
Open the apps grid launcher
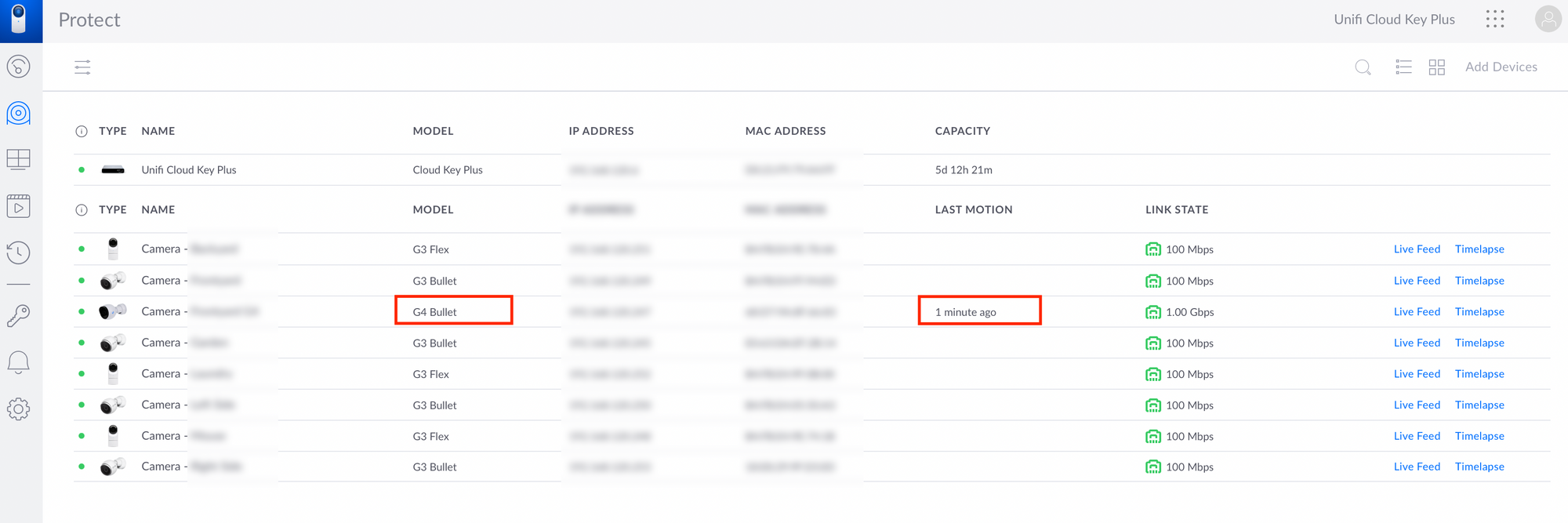(x=1494, y=20)
